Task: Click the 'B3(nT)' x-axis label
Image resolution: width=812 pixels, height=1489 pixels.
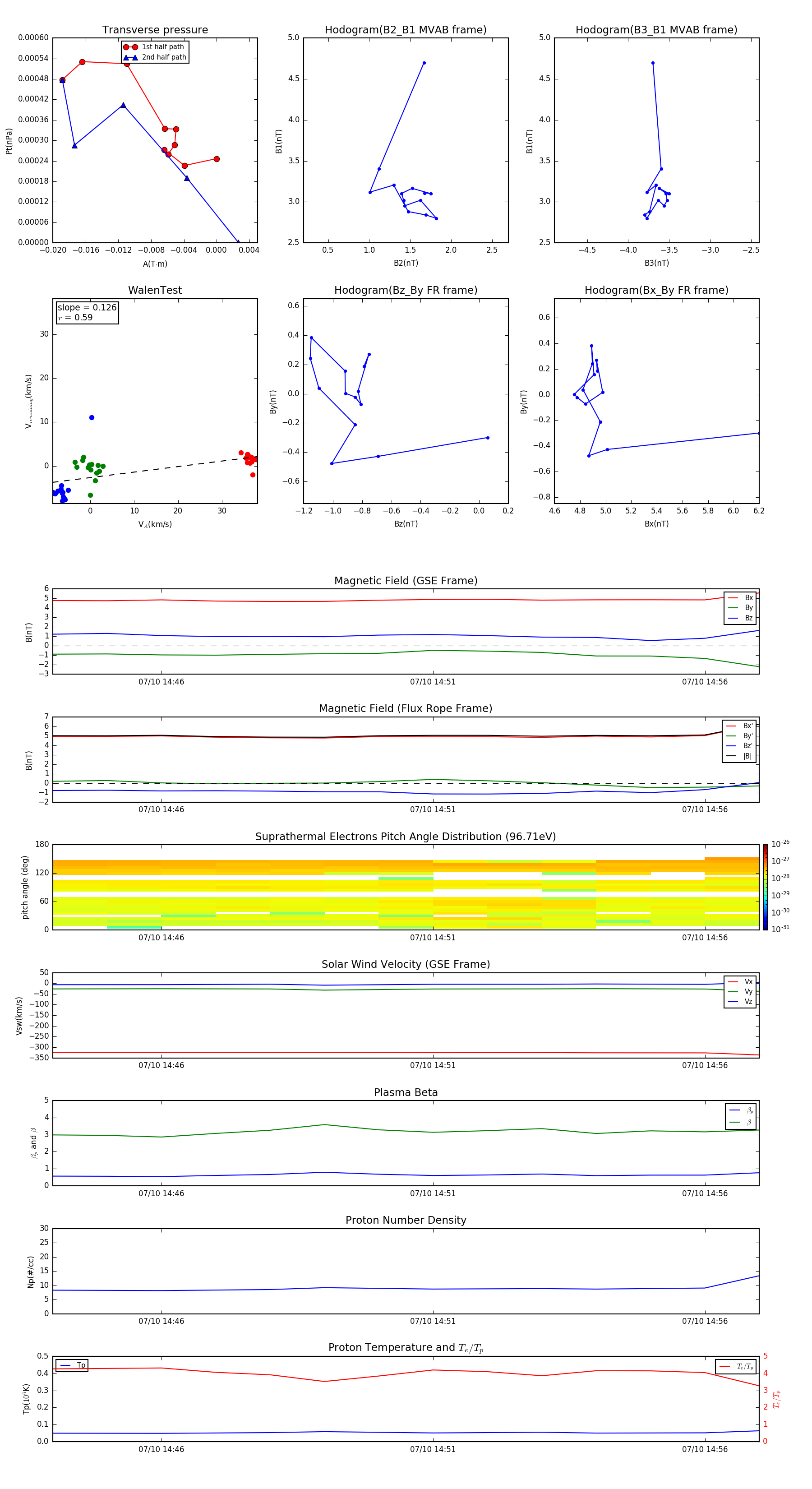Action: pos(656,263)
